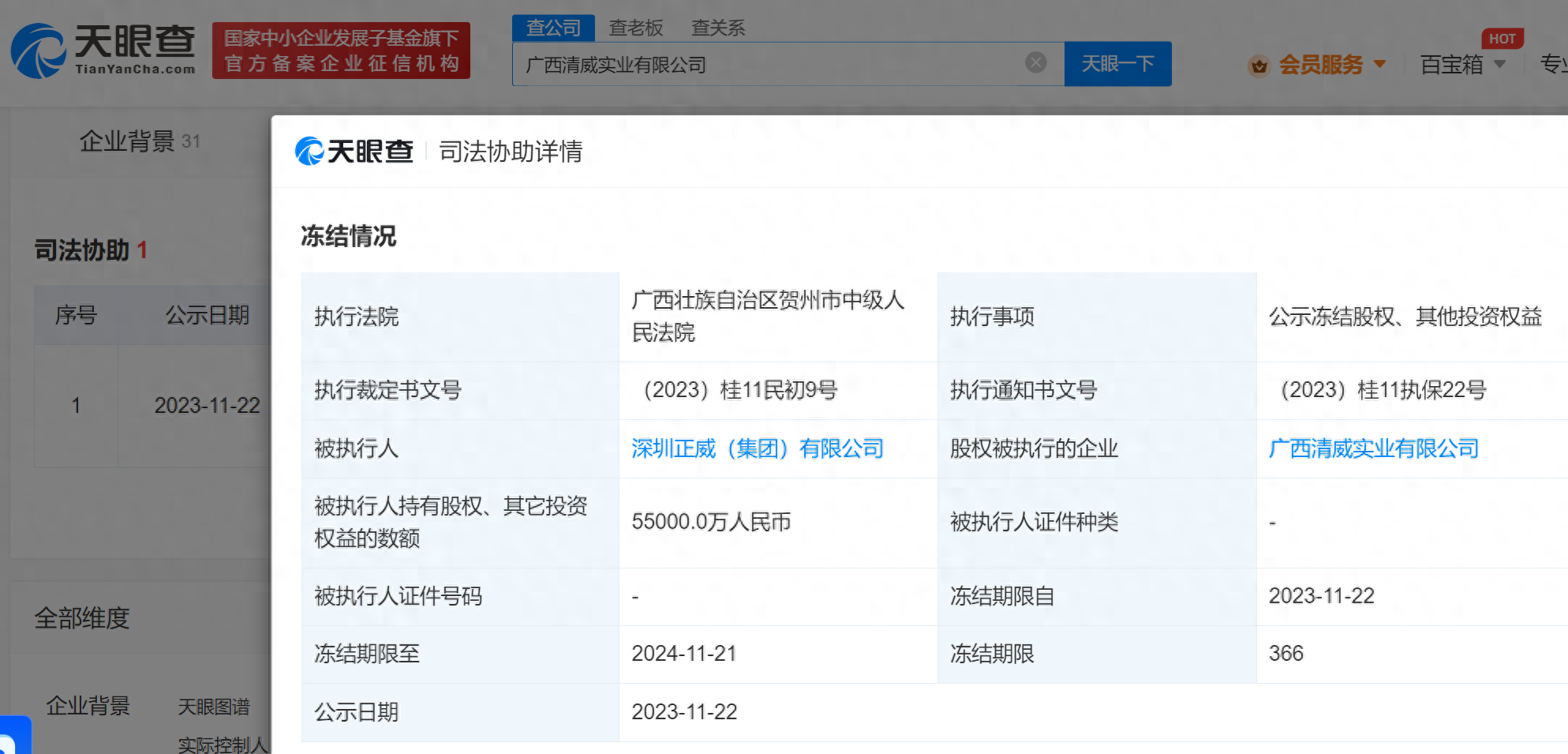Click row number 1 in the table
The width and height of the screenshot is (1568, 754).
pos(76,406)
